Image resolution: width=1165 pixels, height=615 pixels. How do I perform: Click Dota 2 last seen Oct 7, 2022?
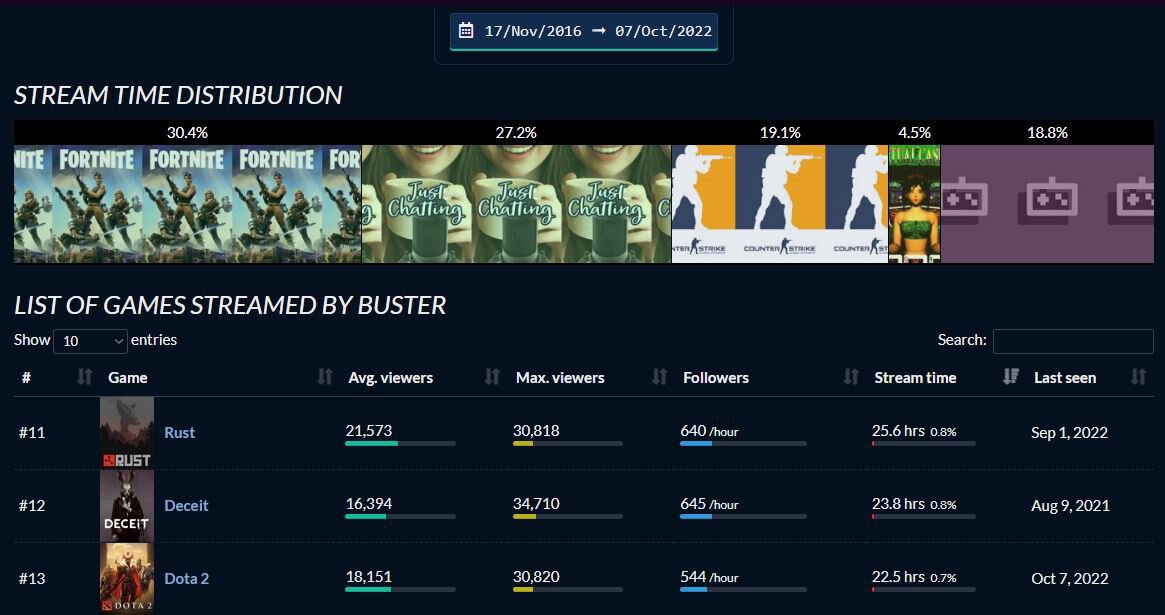(1070, 578)
